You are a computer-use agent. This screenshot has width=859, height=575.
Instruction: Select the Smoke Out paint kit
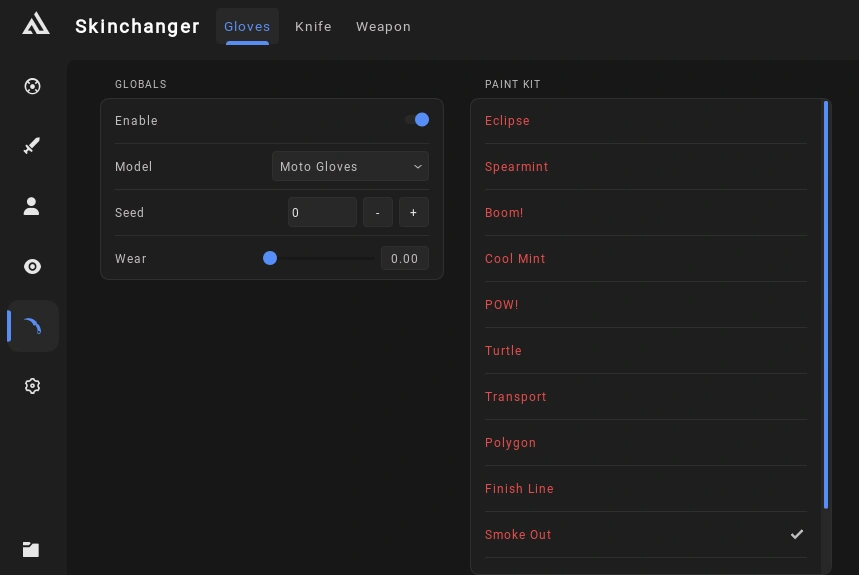tap(645, 534)
